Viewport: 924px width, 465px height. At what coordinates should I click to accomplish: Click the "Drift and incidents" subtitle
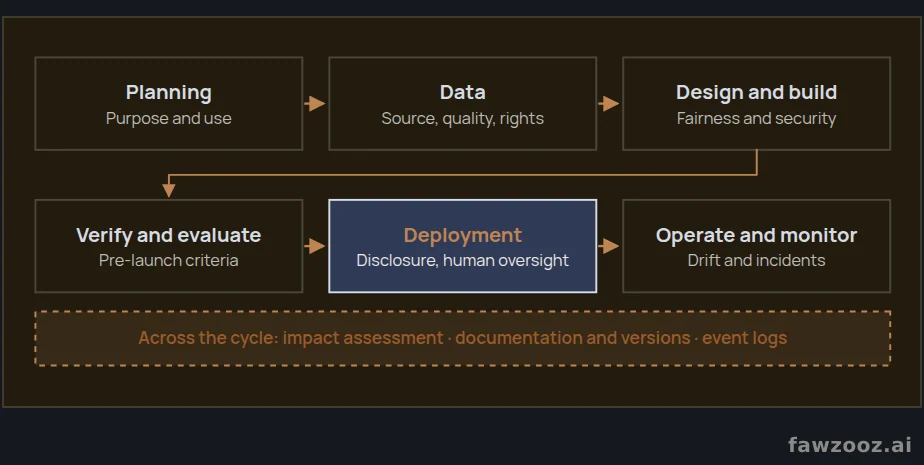point(757,260)
